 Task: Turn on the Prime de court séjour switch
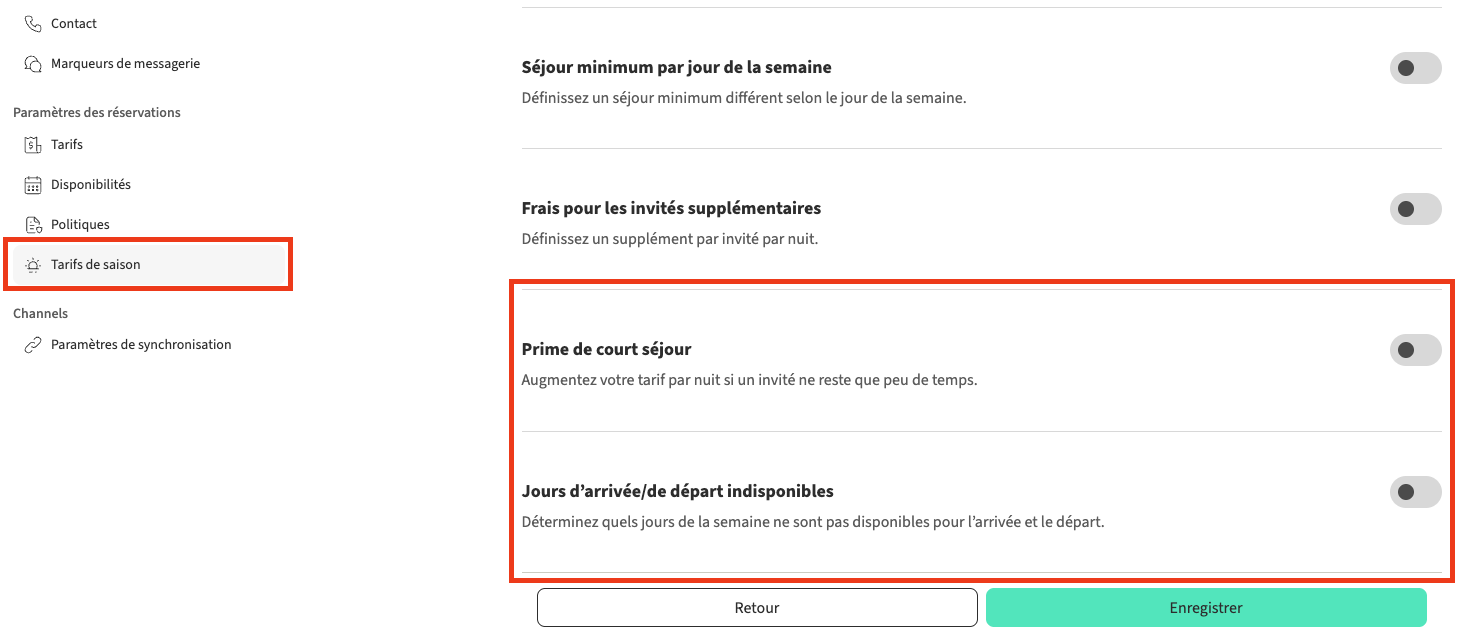(x=1415, y=350)
